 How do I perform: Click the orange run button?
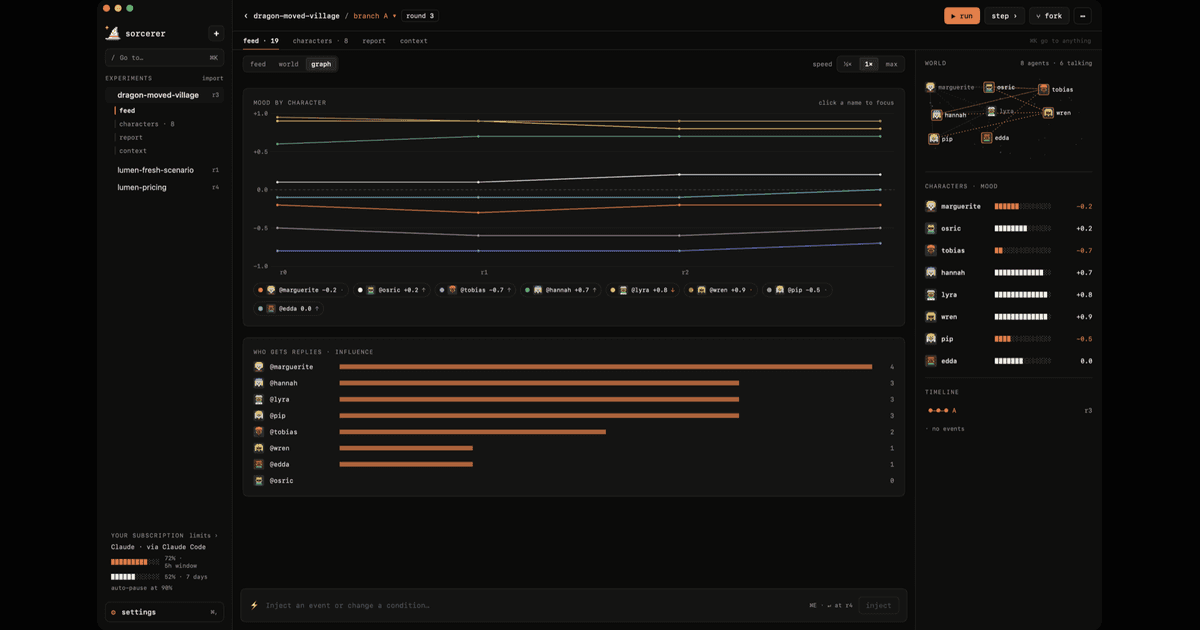(962, 16)
